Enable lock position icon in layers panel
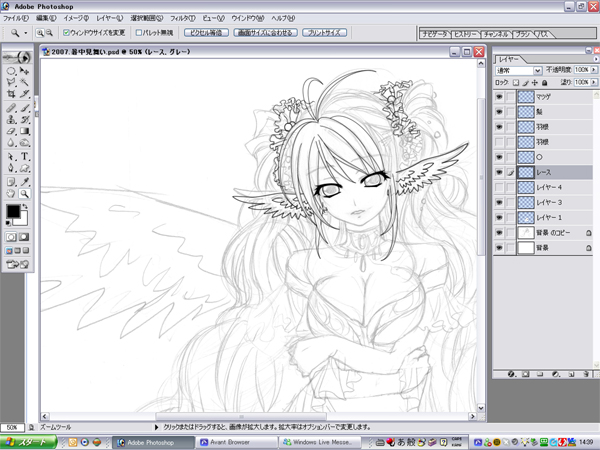 coord(535,82)
